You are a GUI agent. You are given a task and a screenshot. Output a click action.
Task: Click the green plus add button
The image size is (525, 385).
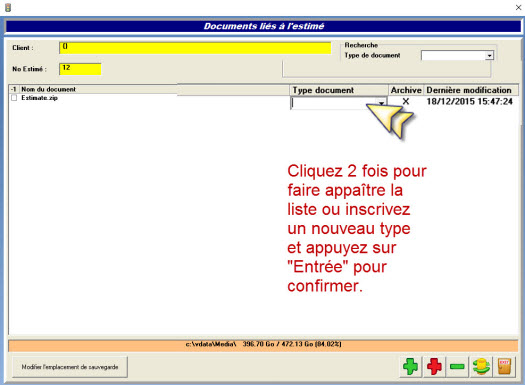tap(410, 366)
